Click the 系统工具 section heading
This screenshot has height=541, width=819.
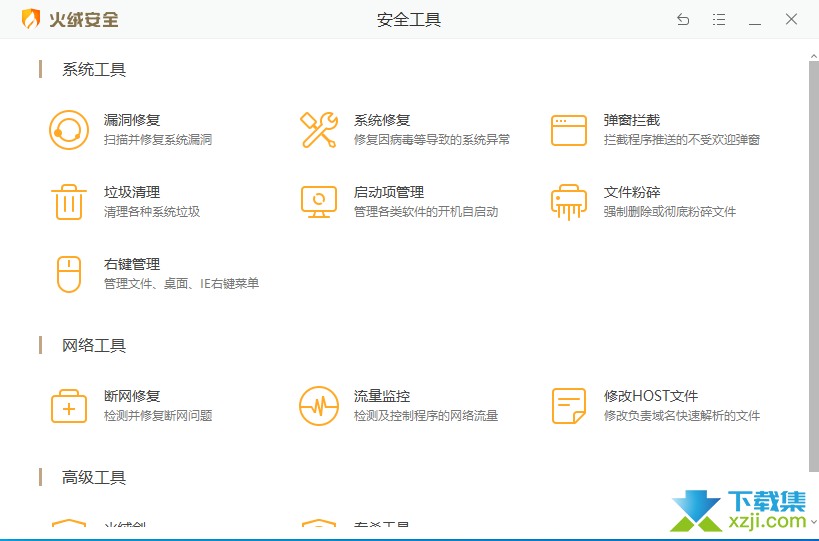coord(94,69)
